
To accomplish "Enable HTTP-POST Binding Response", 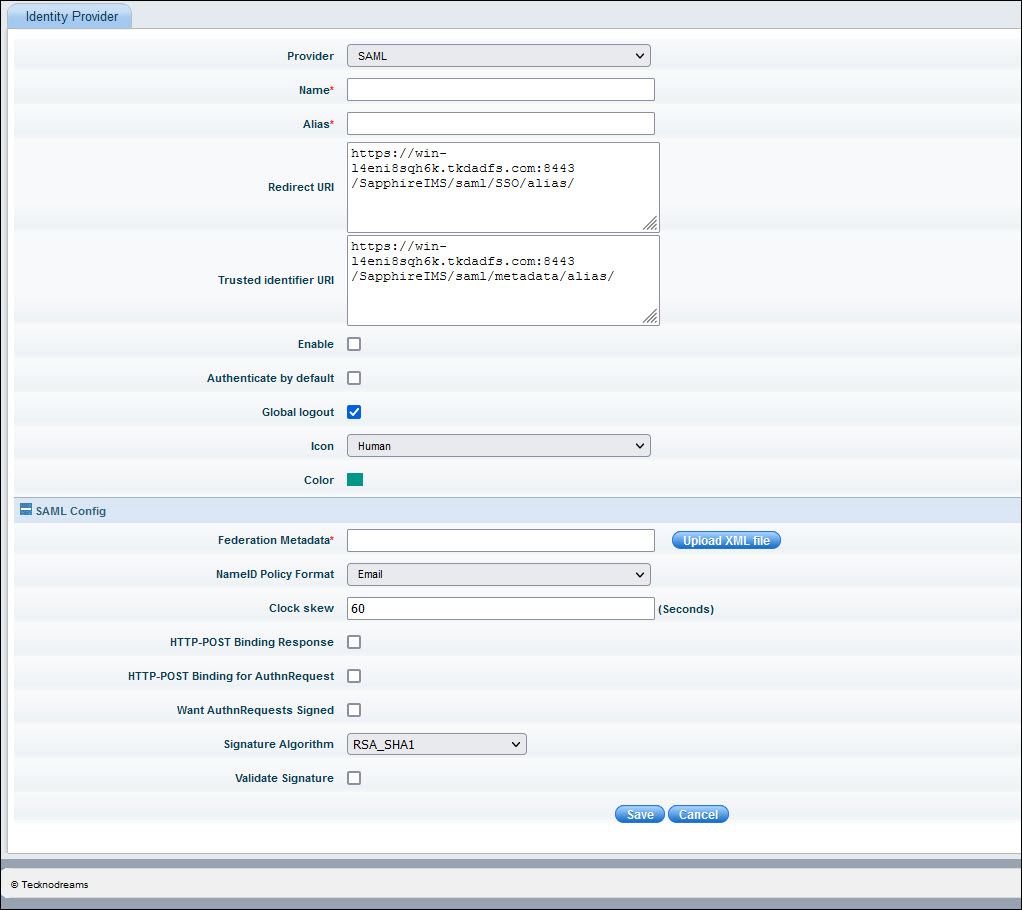I will (354, 642).
